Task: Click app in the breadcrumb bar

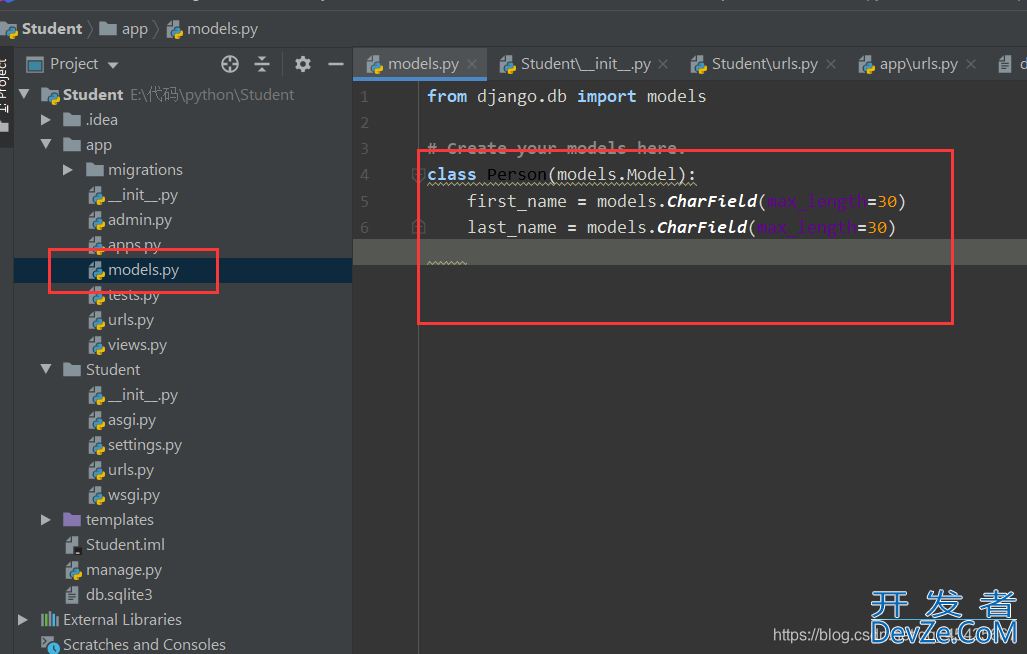Action: pyautogui.click(x=134, y=29)
